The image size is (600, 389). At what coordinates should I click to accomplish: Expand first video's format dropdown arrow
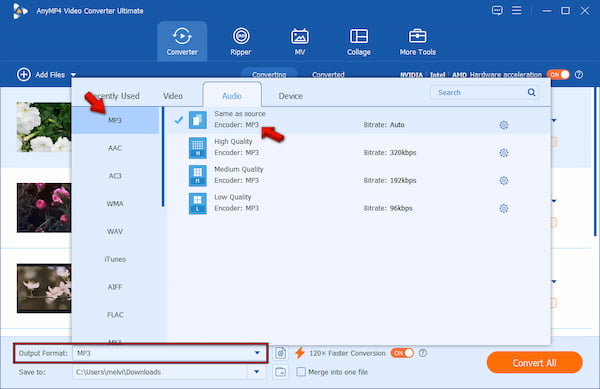pos(554,120)
